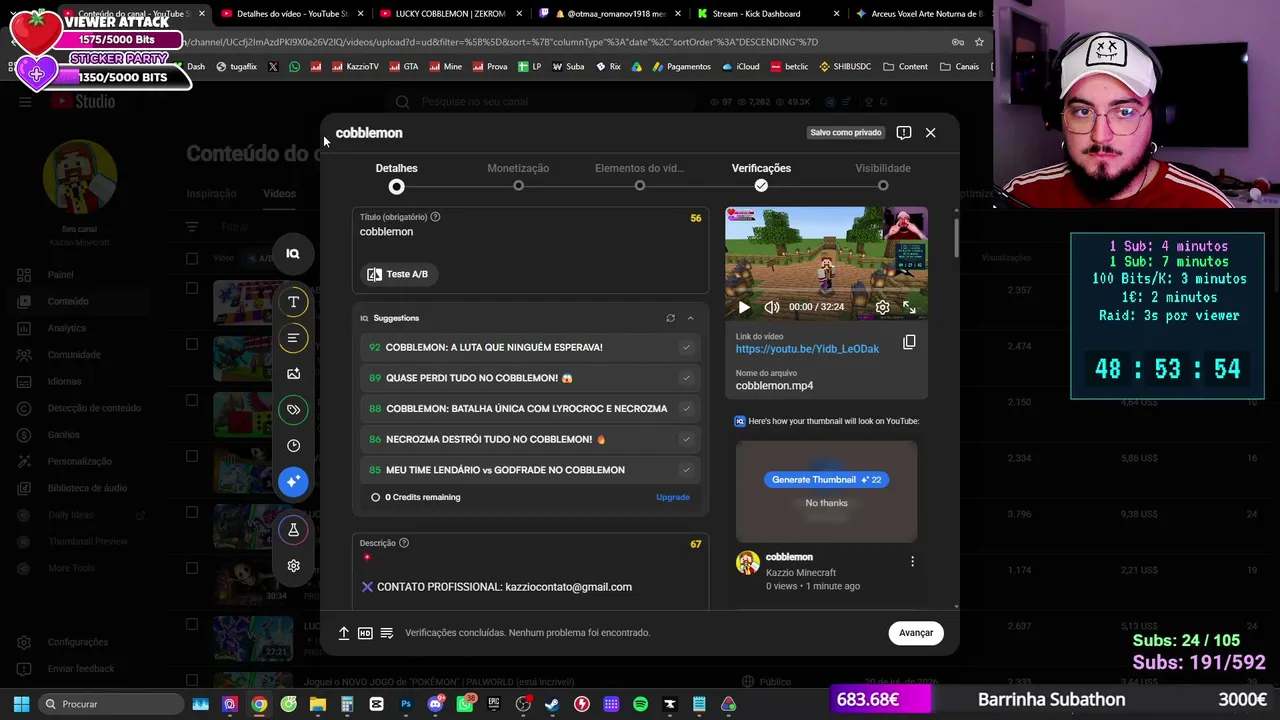
Task: Go to the Verificações step
Action: point(761,176)
